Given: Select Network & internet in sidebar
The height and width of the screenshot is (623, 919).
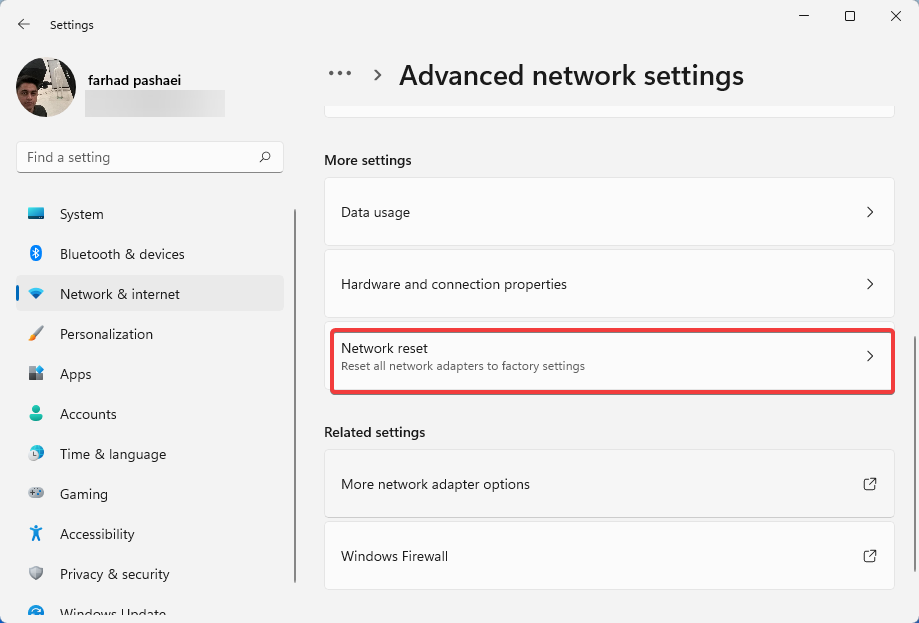Looking at the screenshot, I should [120, 294].
